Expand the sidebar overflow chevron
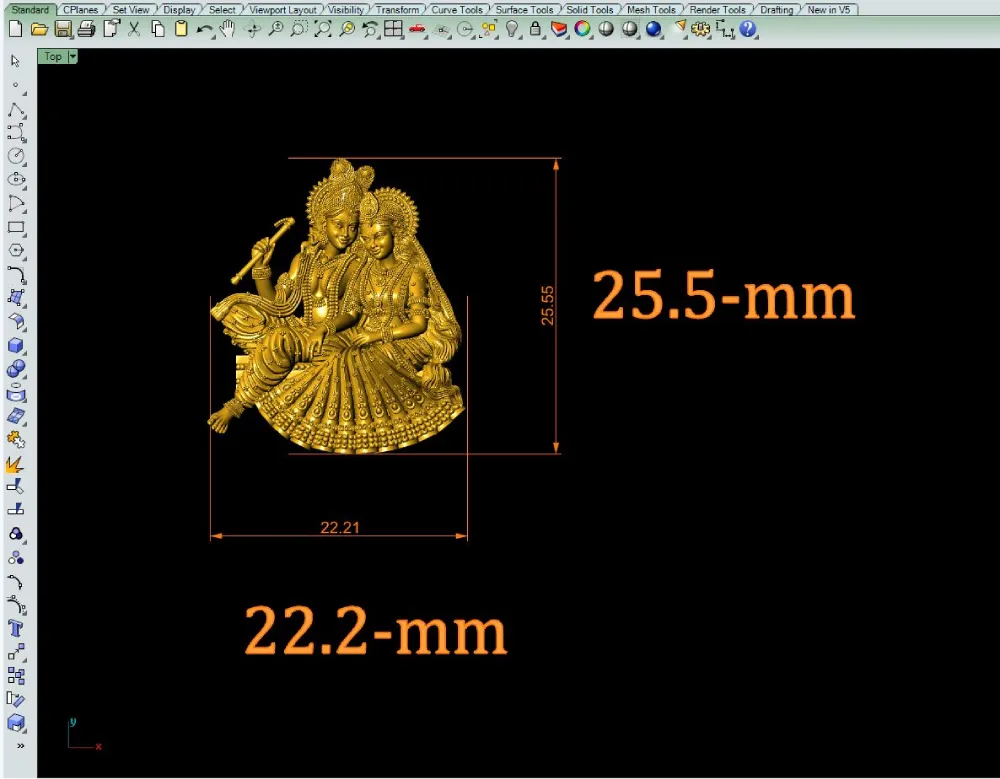This screenshot has height=779, width=1000. (20, 745)
